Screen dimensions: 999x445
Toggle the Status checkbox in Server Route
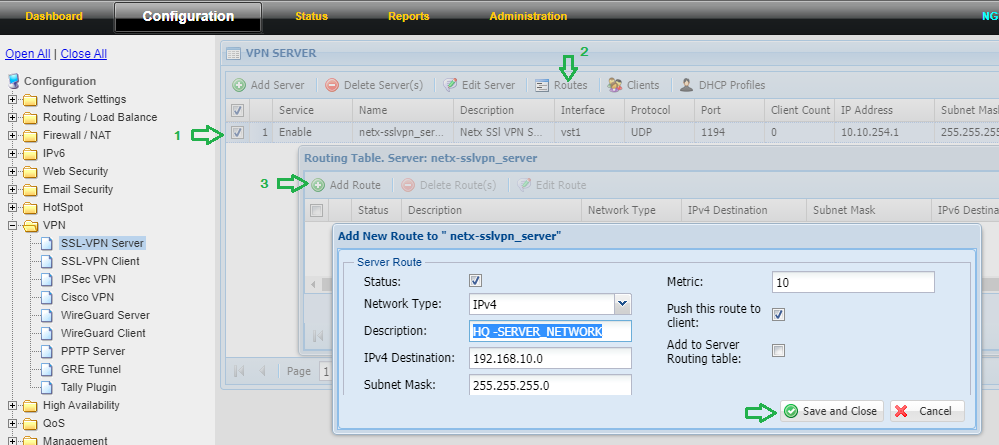click(476, 281)
